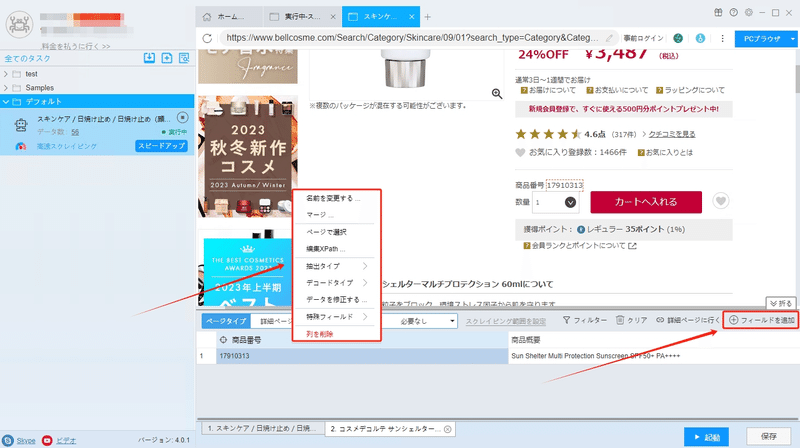Click the 起動 start button
This screenshot has height=448, width=800.
(706, 437)
